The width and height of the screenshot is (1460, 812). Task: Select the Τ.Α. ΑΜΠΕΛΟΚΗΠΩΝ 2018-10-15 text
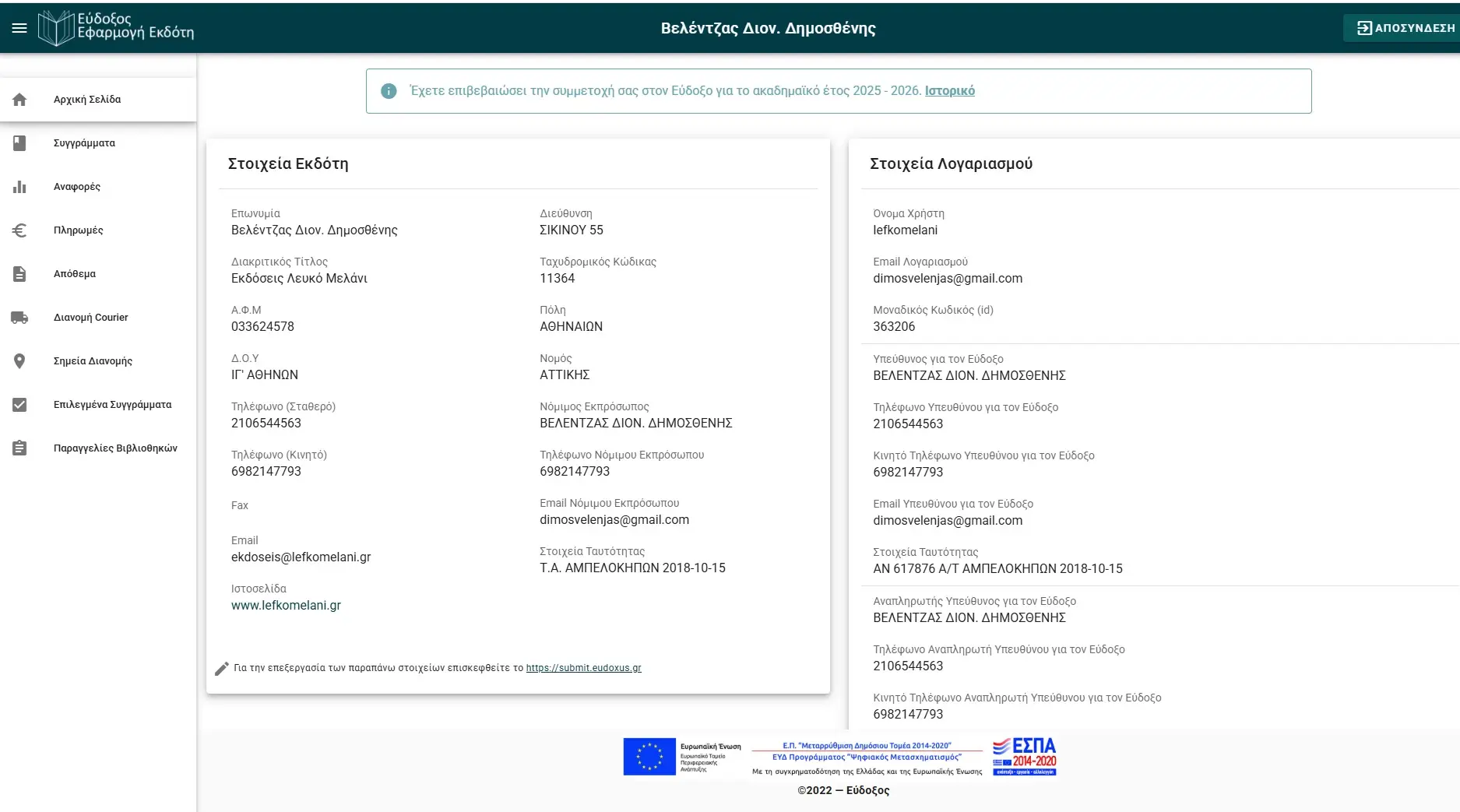click(x=632, y=568)
